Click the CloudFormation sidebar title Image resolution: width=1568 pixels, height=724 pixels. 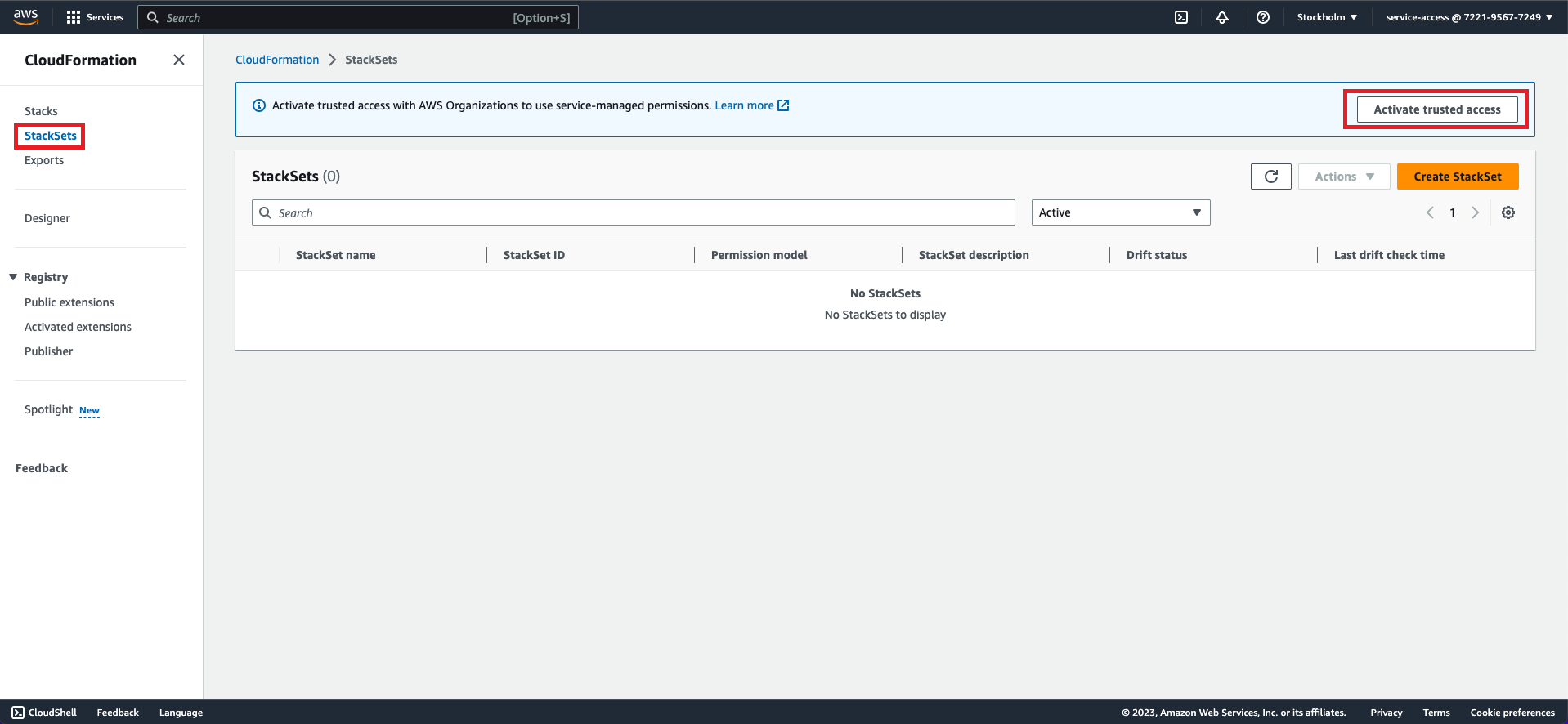click(80, 60)
